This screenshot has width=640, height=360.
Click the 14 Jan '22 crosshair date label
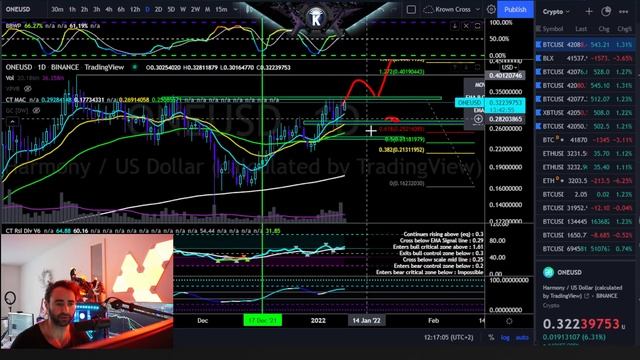366,320
